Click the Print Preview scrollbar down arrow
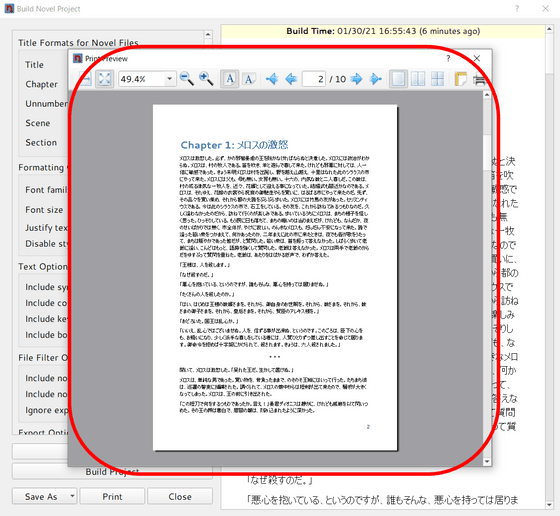This screenshot has width=560, height=516. pos(487,462)
